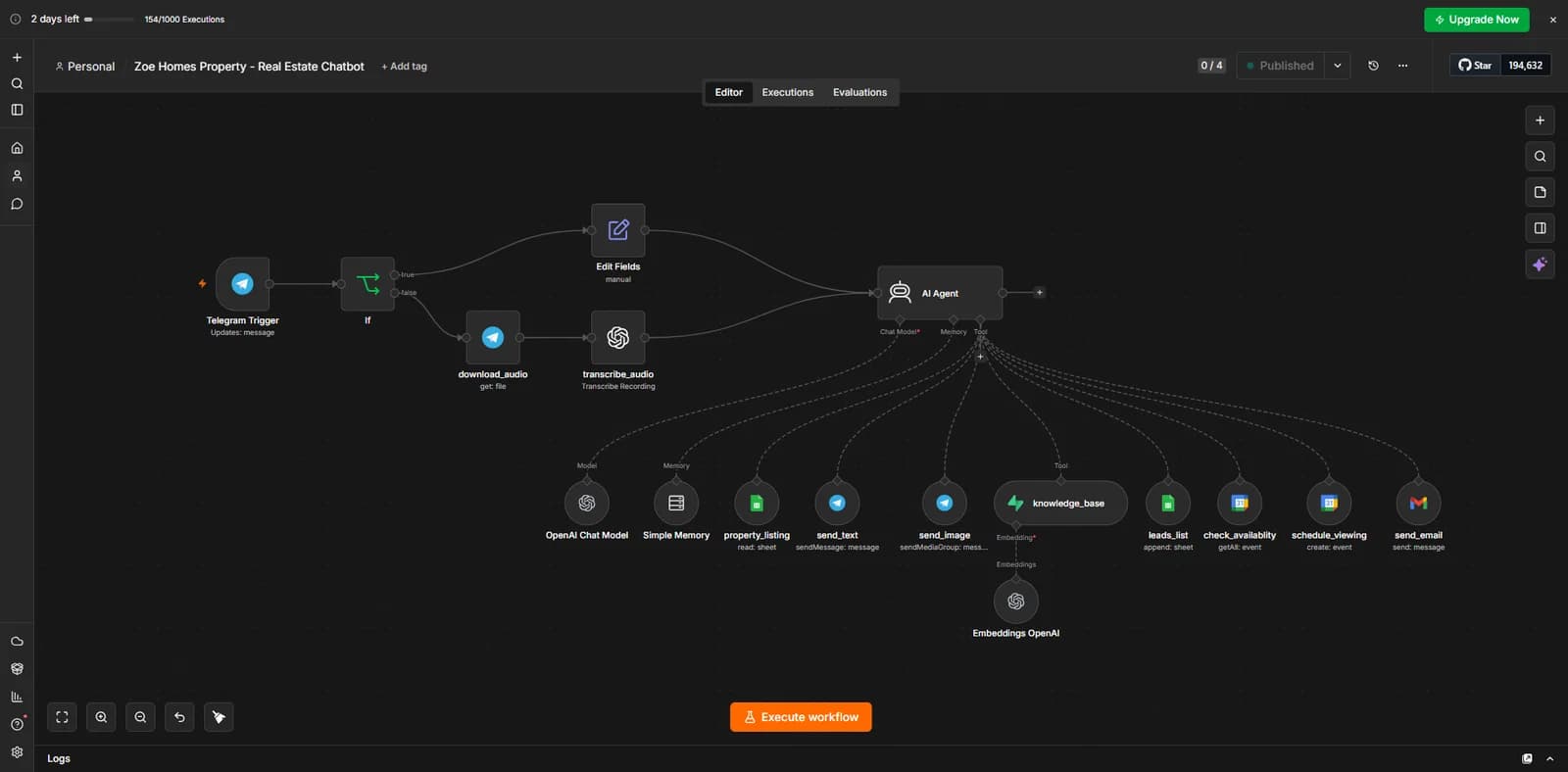Click the 0 / 4 counter badge
The width and height of the screenshot is (1568, 772).
[x=1211, y=66]
